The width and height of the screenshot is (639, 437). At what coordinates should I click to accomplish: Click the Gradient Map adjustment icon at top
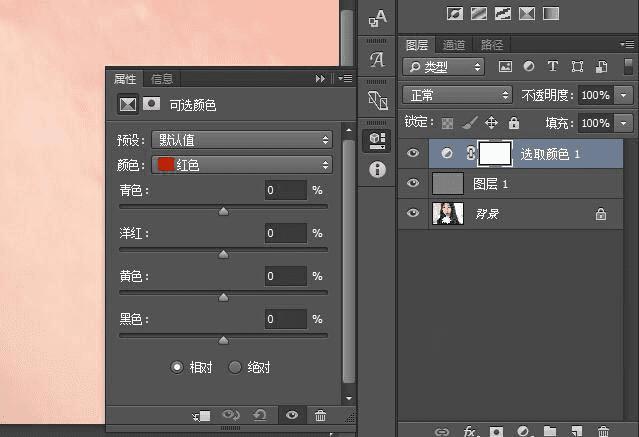pos(551,14)
